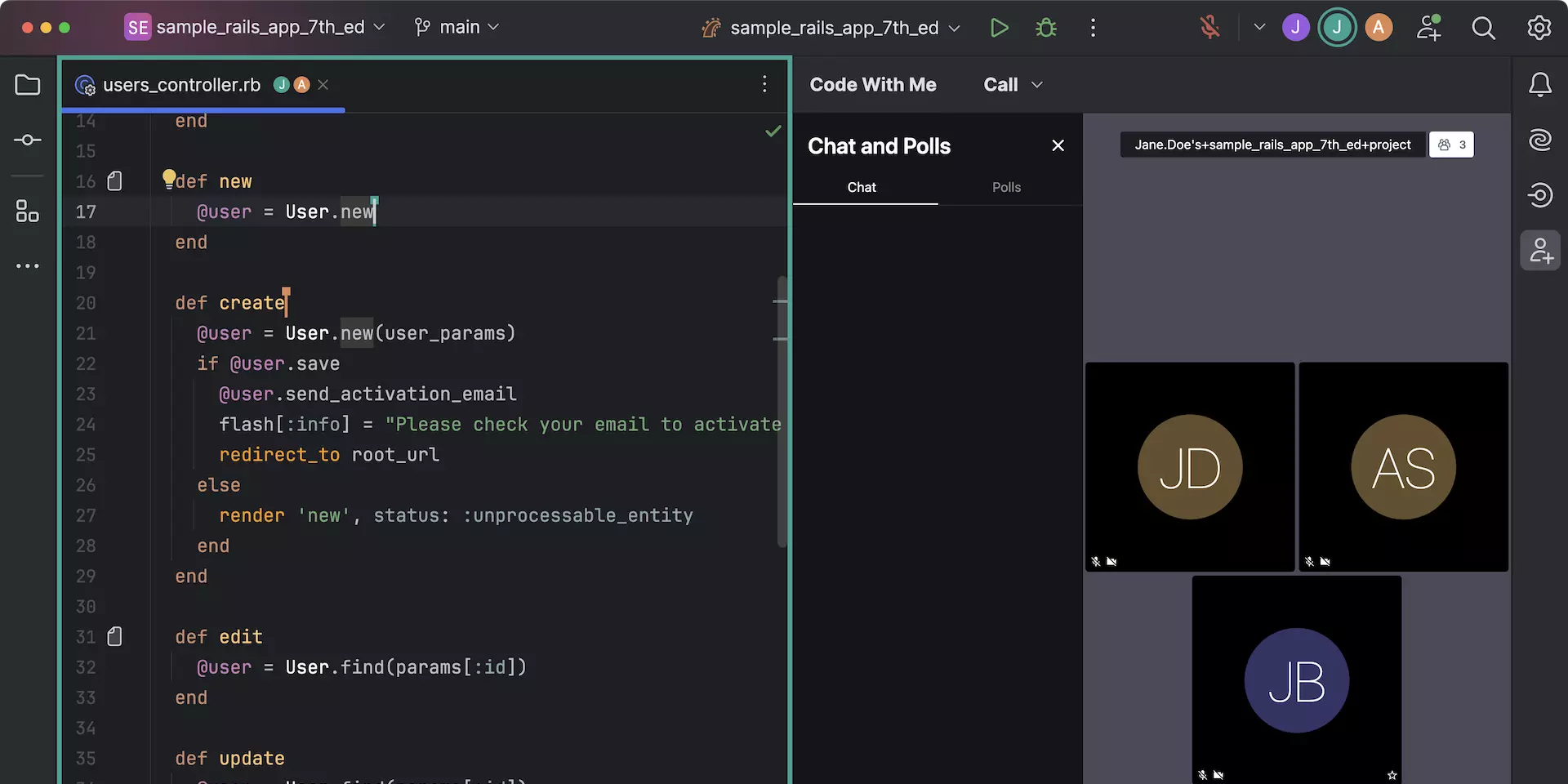
Task: Run the project with the green Run button
Action: point(998,28)
